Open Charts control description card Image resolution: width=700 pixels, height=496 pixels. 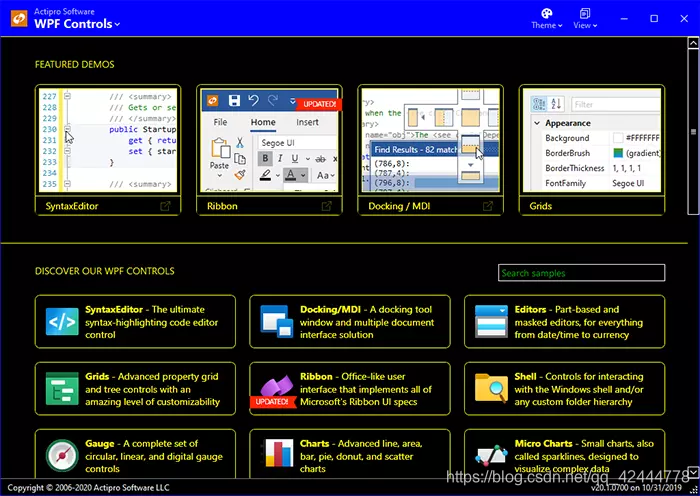coord(350,454)
